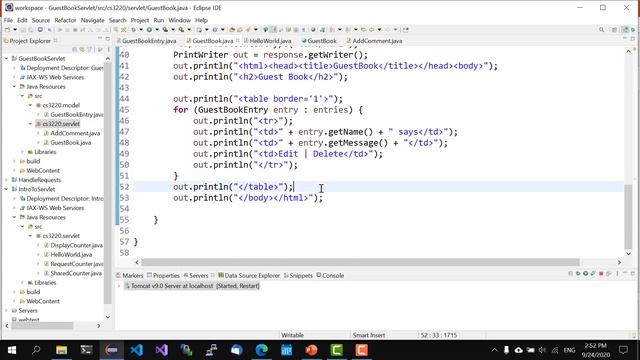Collapse the IntroToServlet project node
Image resolution: width=640 pixels, height=360 pixels.
7,189
